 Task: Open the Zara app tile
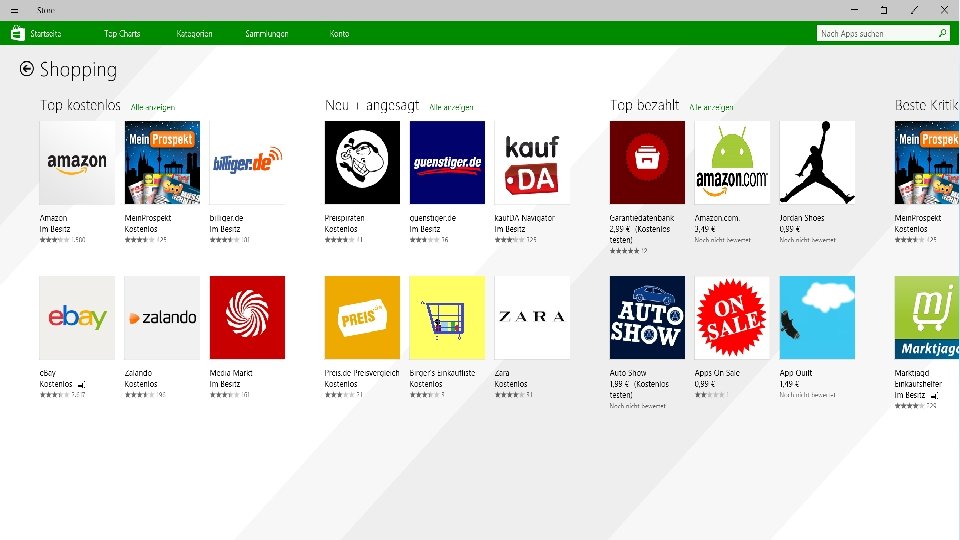[x=532, y=317]
